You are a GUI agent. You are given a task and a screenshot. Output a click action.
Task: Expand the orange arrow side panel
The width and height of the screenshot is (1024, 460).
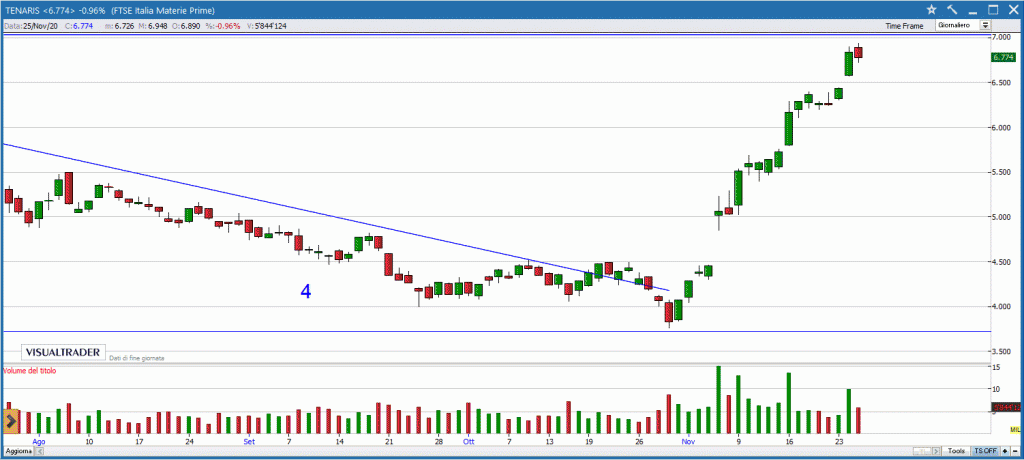10,422
